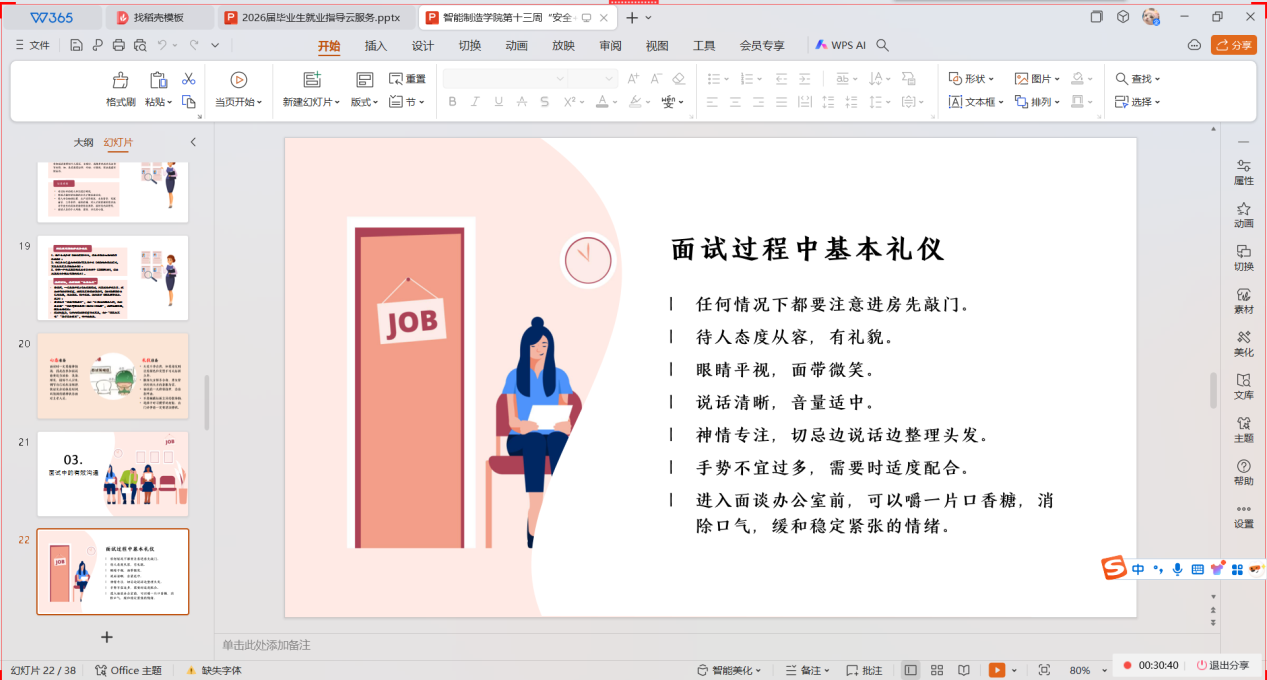
Task: Switch to slide sorter grid view
Action: click(x=937, y=670)
